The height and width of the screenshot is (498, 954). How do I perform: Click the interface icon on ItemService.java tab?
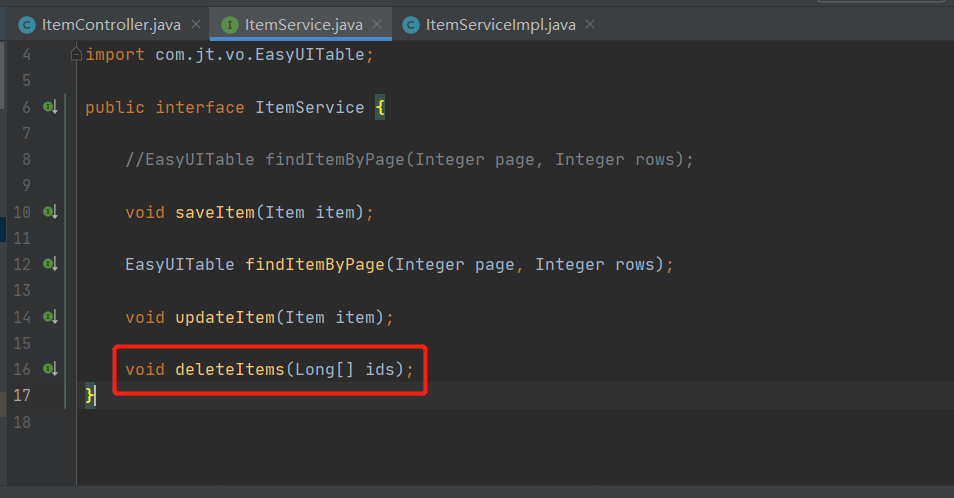[229, 25]
